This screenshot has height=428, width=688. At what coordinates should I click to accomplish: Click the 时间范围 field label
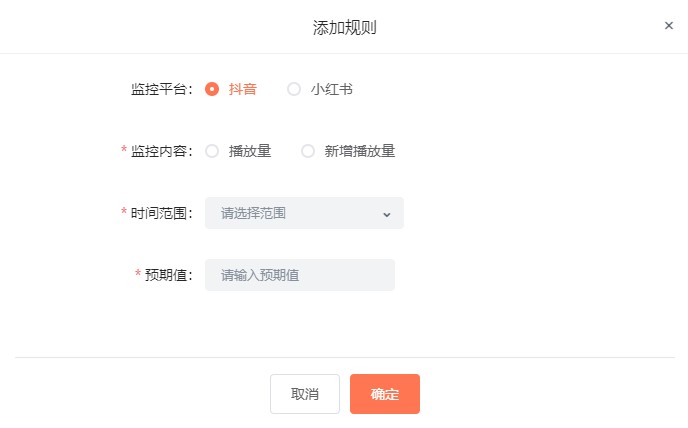coord(161,213)
